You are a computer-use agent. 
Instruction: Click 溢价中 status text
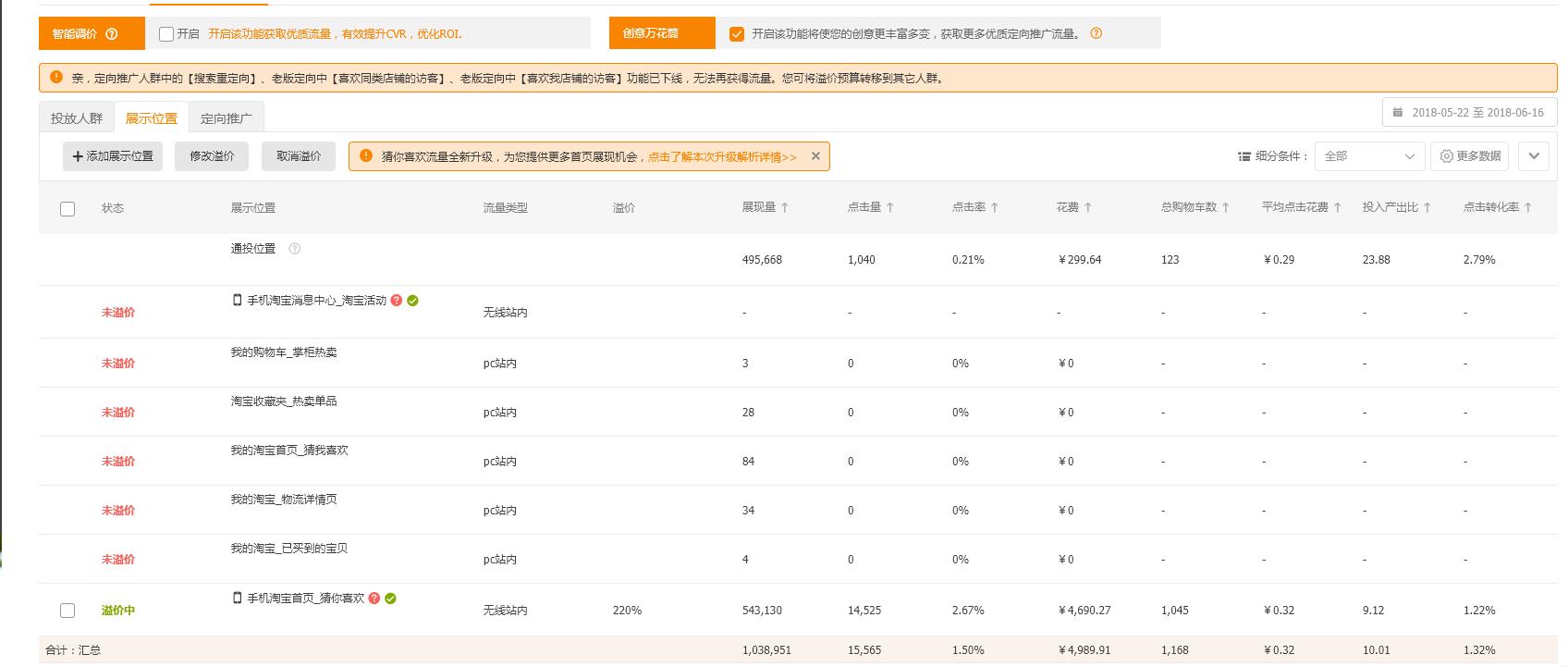pyautogui.click(x=118, y=611)
